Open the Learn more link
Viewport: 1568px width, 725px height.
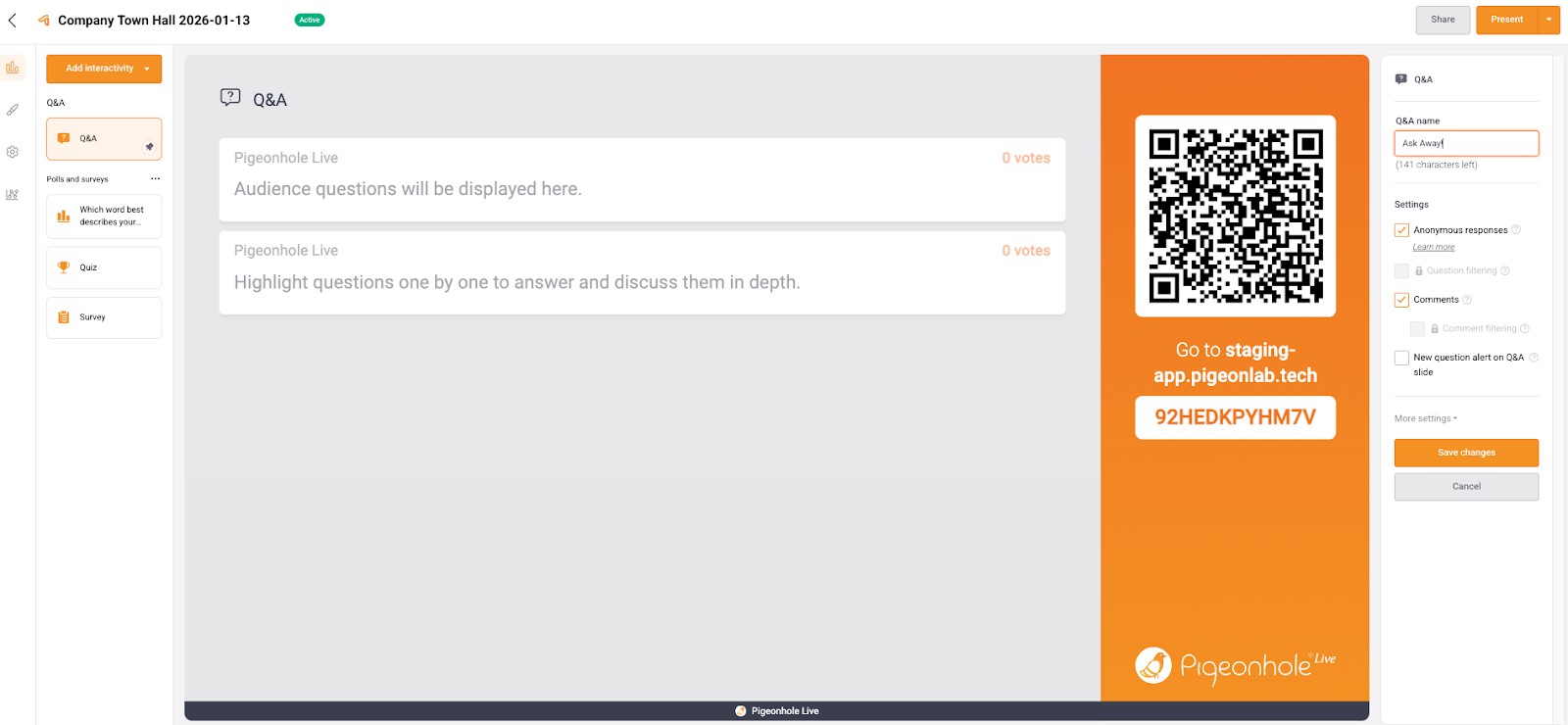pyautogui.click(x=1433, y=247)
